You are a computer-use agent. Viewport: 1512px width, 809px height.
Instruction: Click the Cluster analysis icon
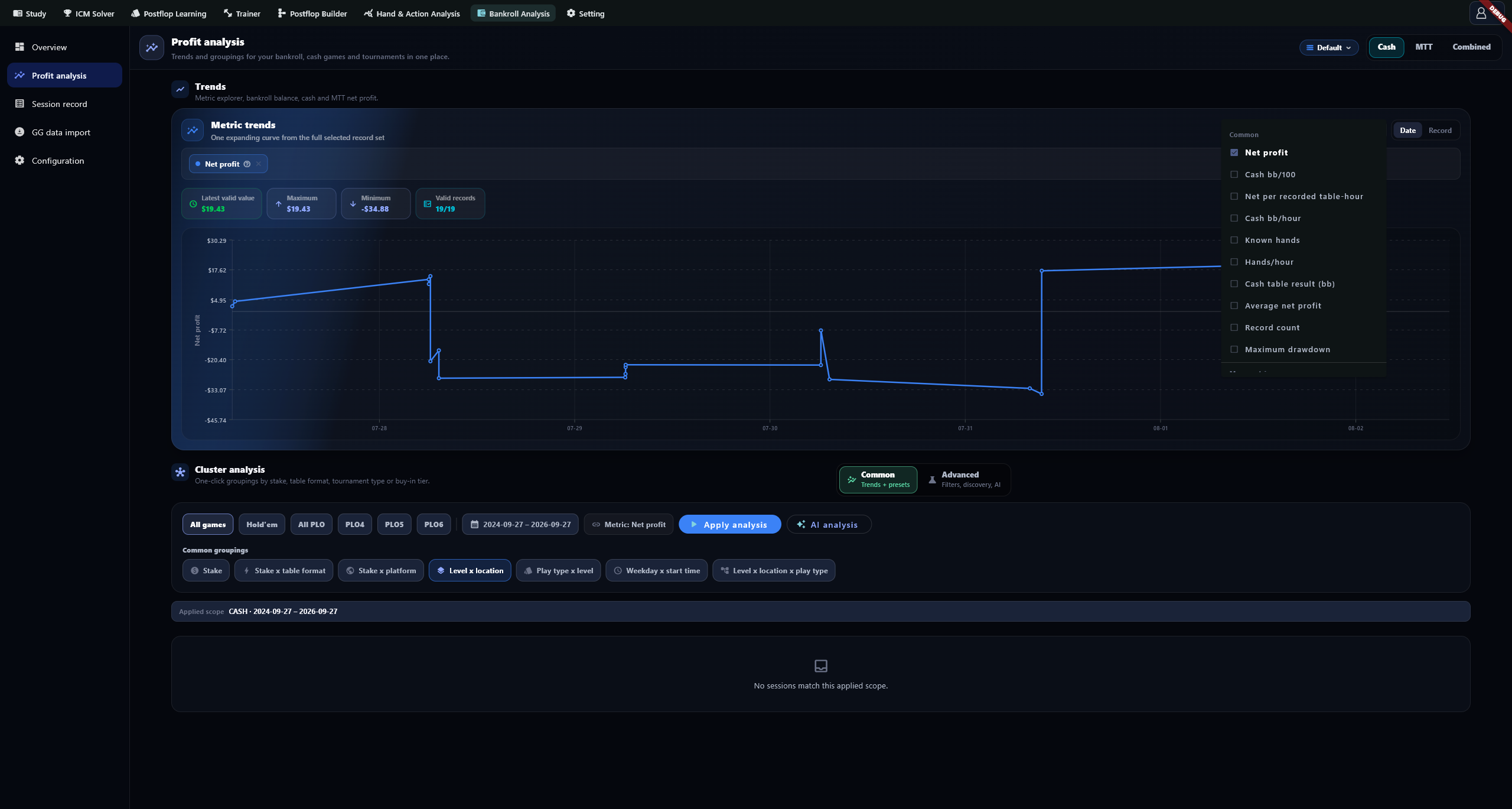click(x=180, y=472)
